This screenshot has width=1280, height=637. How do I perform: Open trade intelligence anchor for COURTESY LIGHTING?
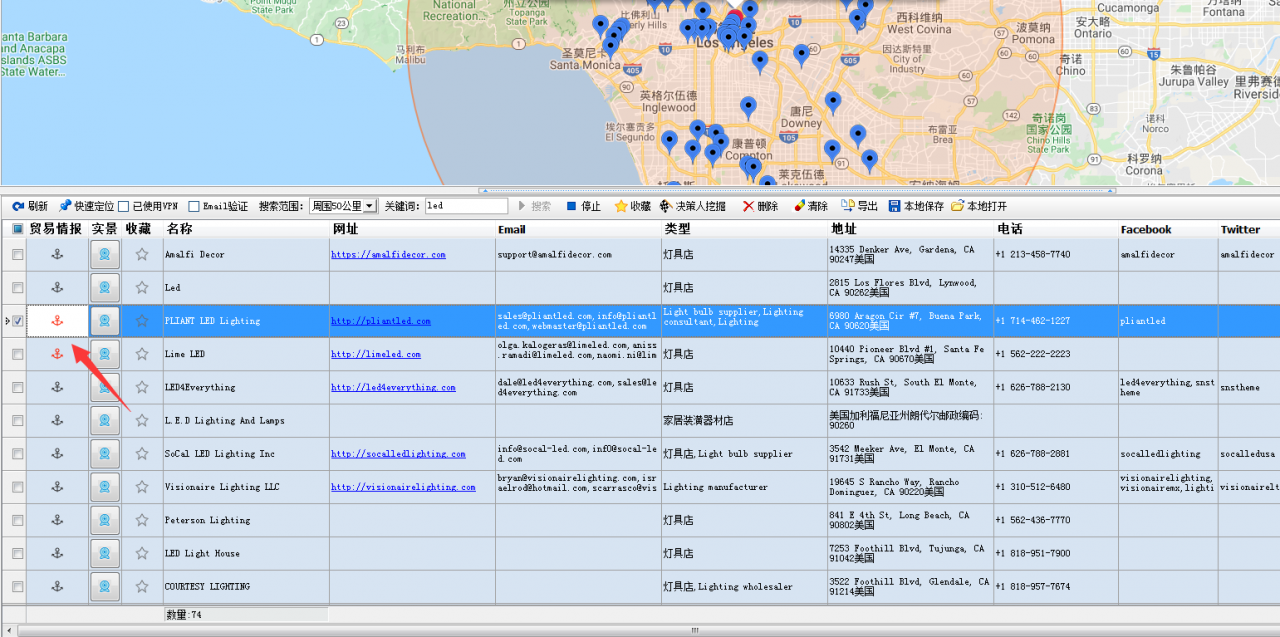point(57,586)
